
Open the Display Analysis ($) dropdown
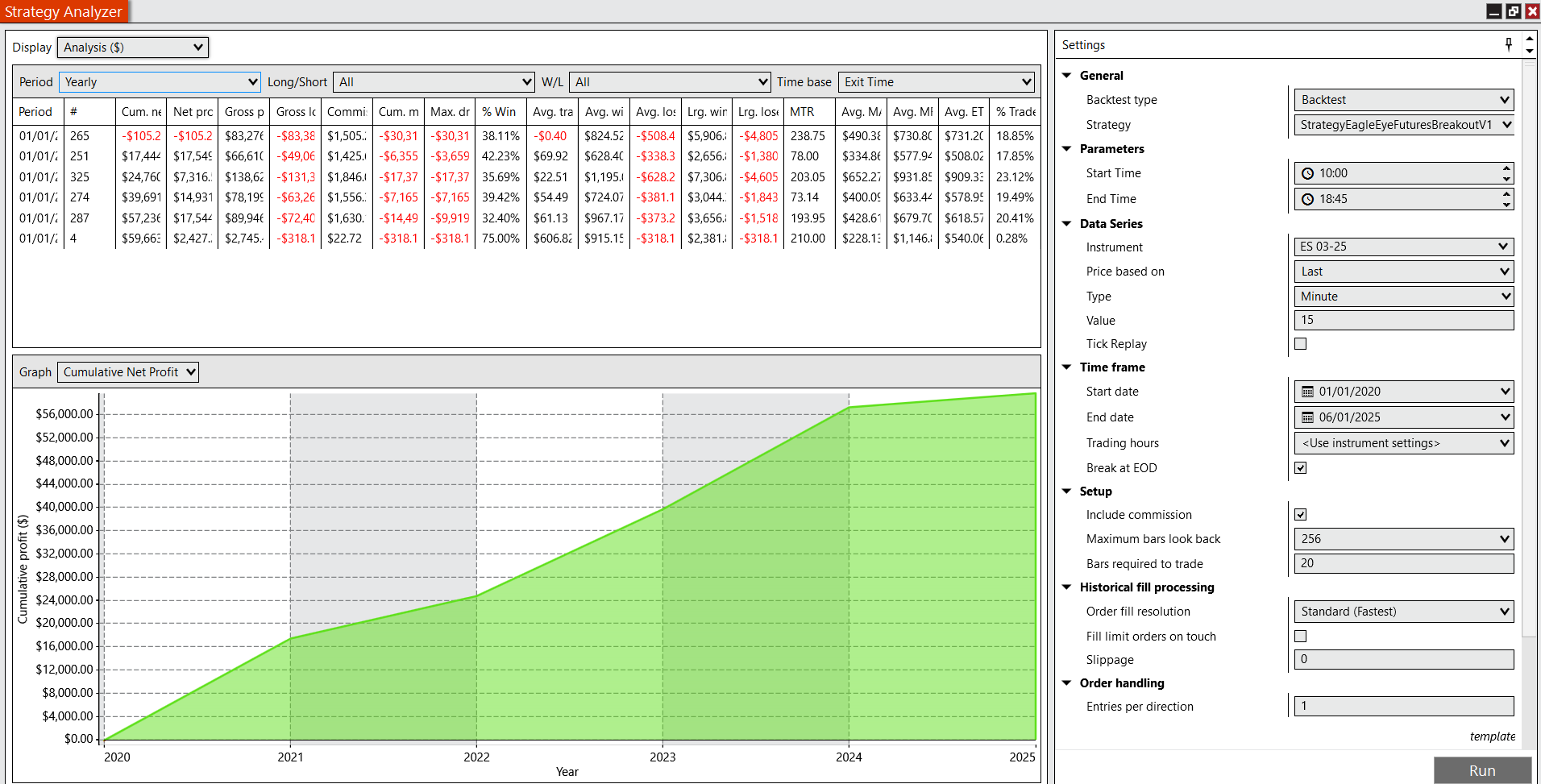coord(133,48)
